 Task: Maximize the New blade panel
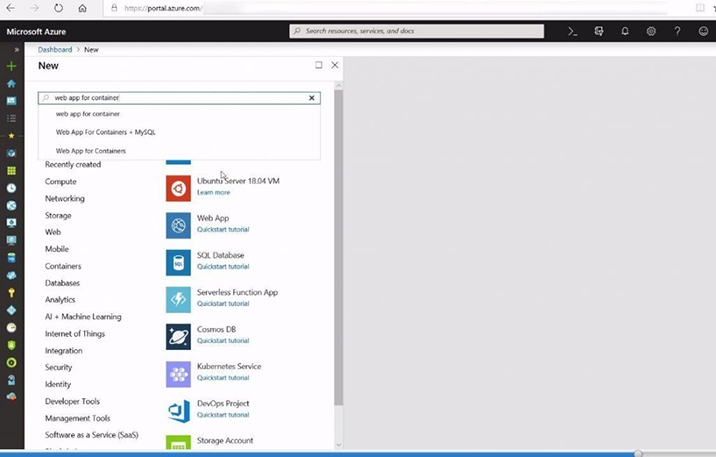(318, 65)
